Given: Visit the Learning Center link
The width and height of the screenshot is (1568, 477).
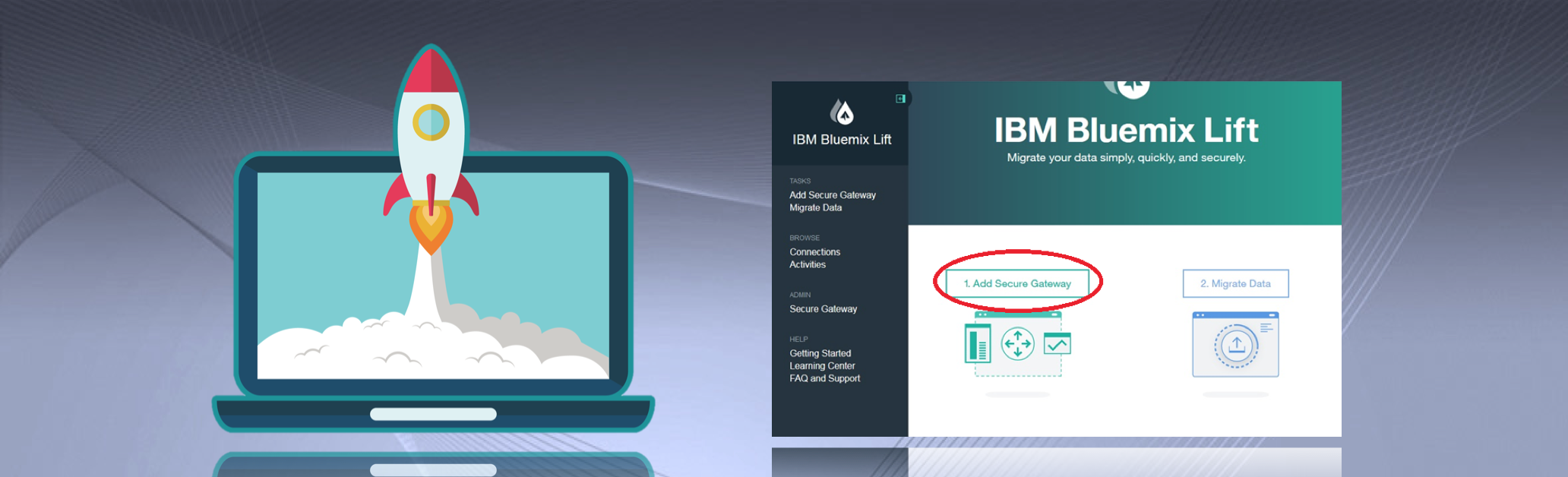Looking at the screenshot, I should coord(822,366).
